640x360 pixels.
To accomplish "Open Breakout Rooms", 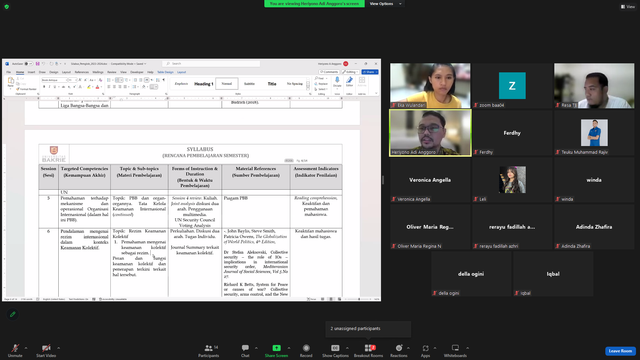I will (x=368, y=350).
